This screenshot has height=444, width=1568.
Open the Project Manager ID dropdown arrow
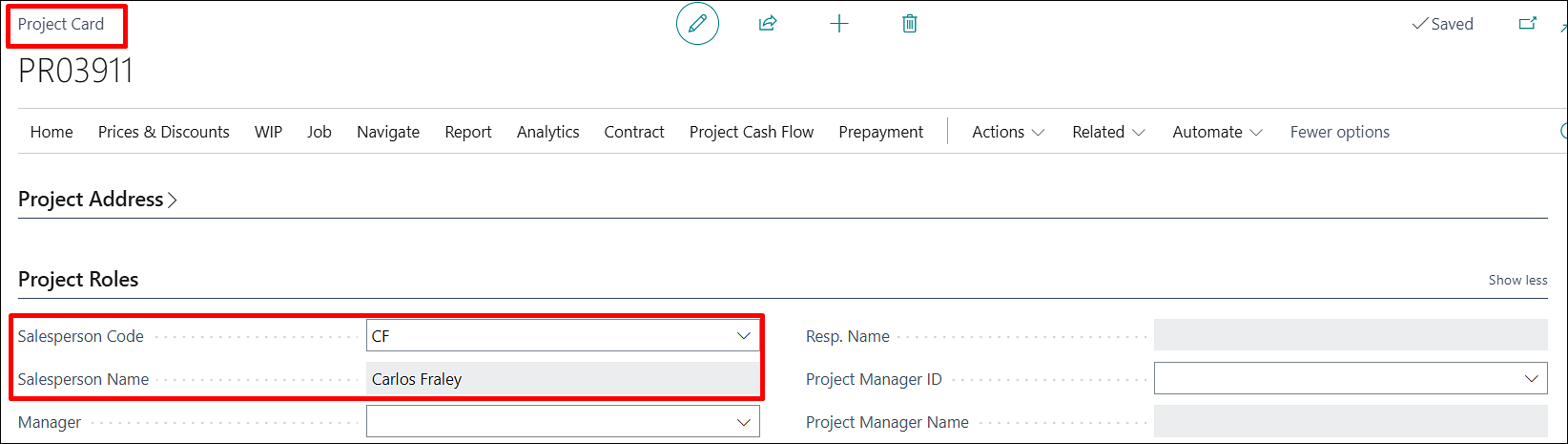click(x=1532, y=379)
